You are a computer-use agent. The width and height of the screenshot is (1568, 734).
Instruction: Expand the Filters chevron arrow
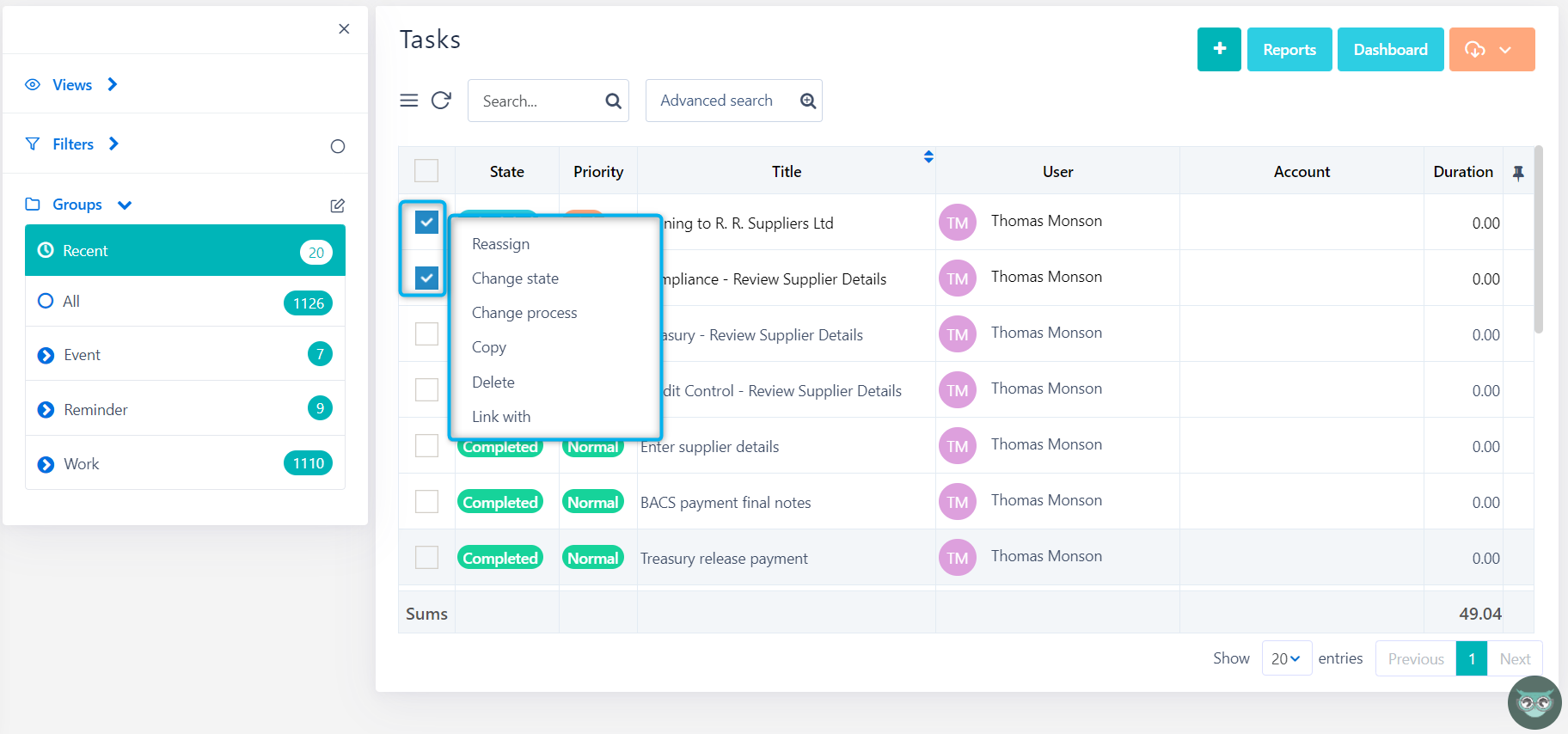[x=113, y=144]
